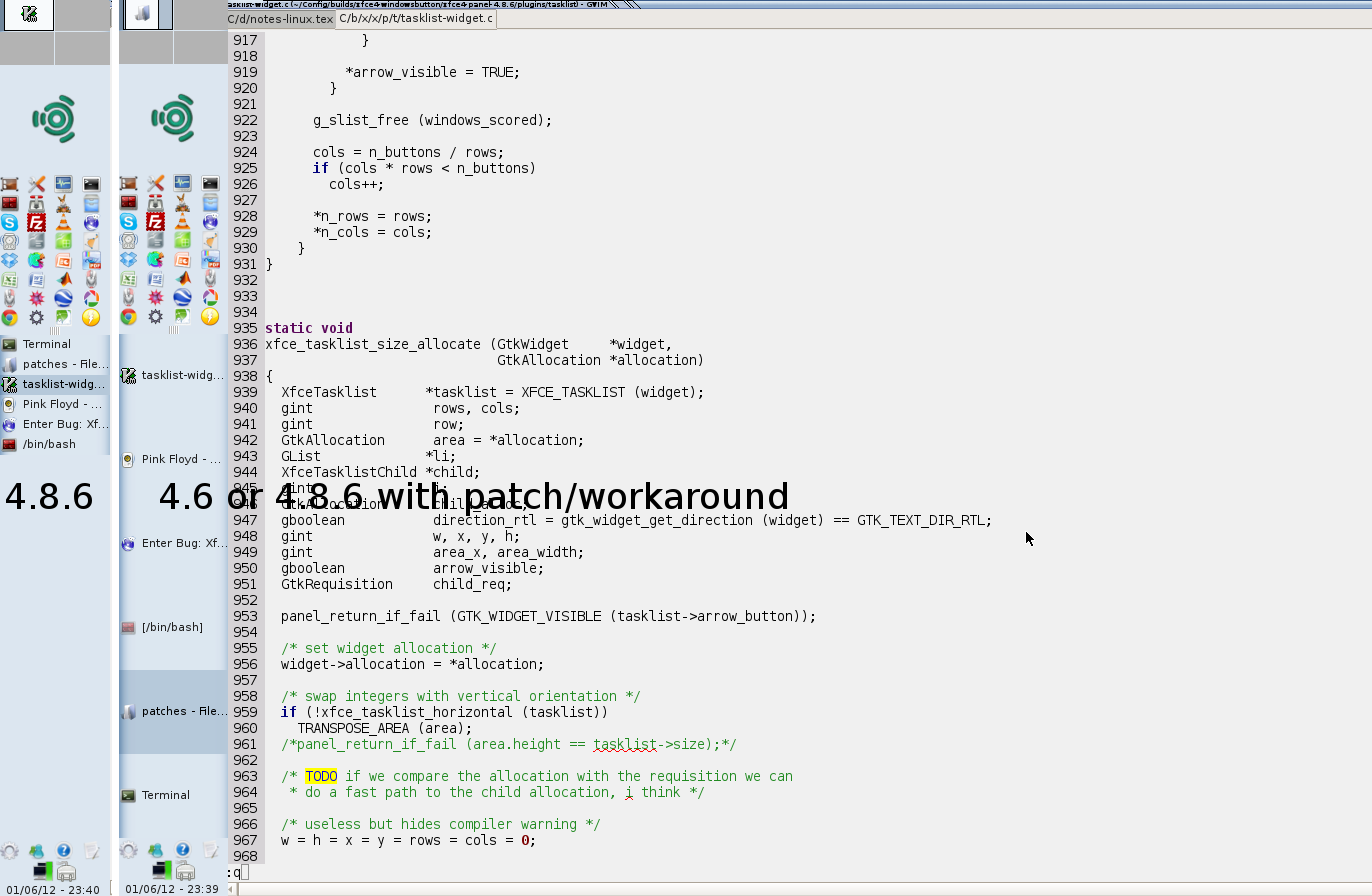Screen dimensions: 1372x896
Task: Open Google Earth in the right panel
Action: [x=183, y=298]
